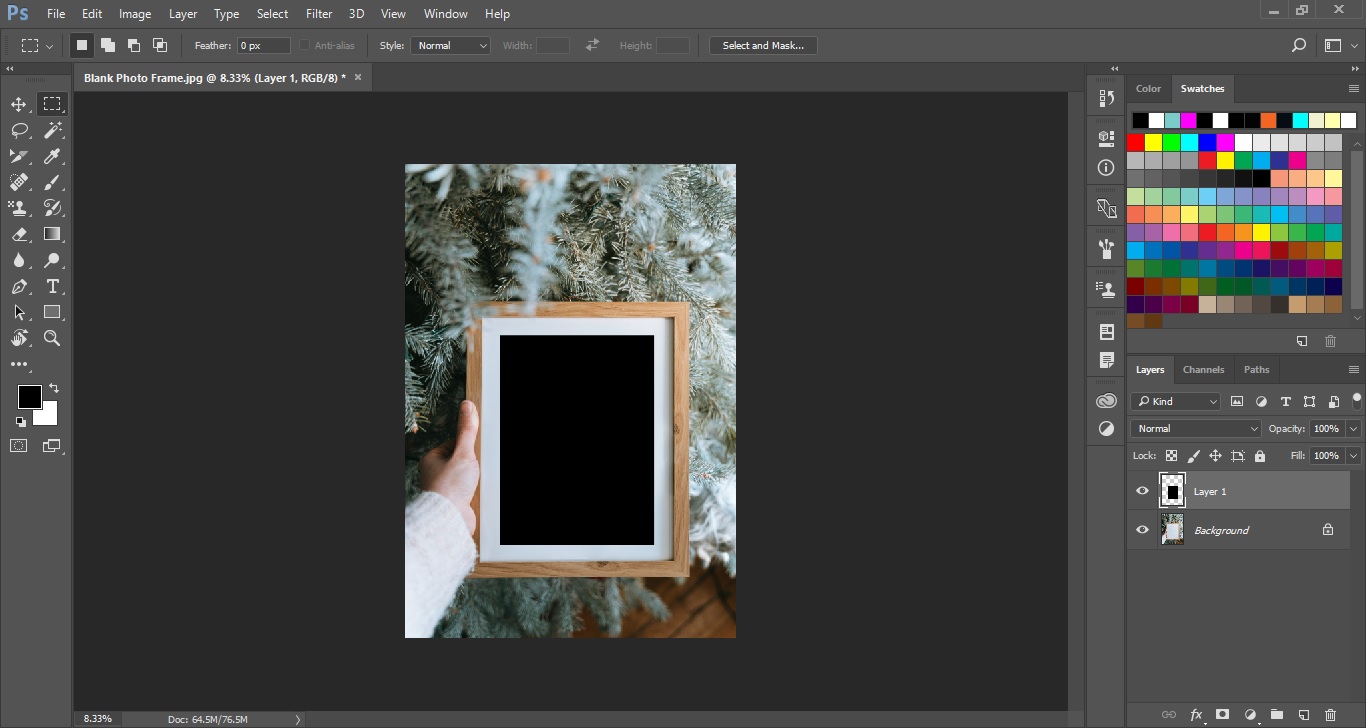Open the Filter menu
1366x728 pixels.
(318, 13)
